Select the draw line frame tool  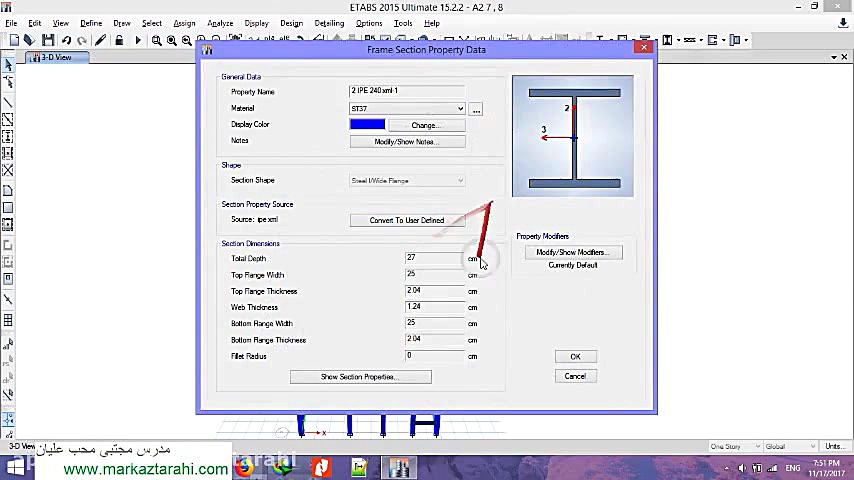8,102
